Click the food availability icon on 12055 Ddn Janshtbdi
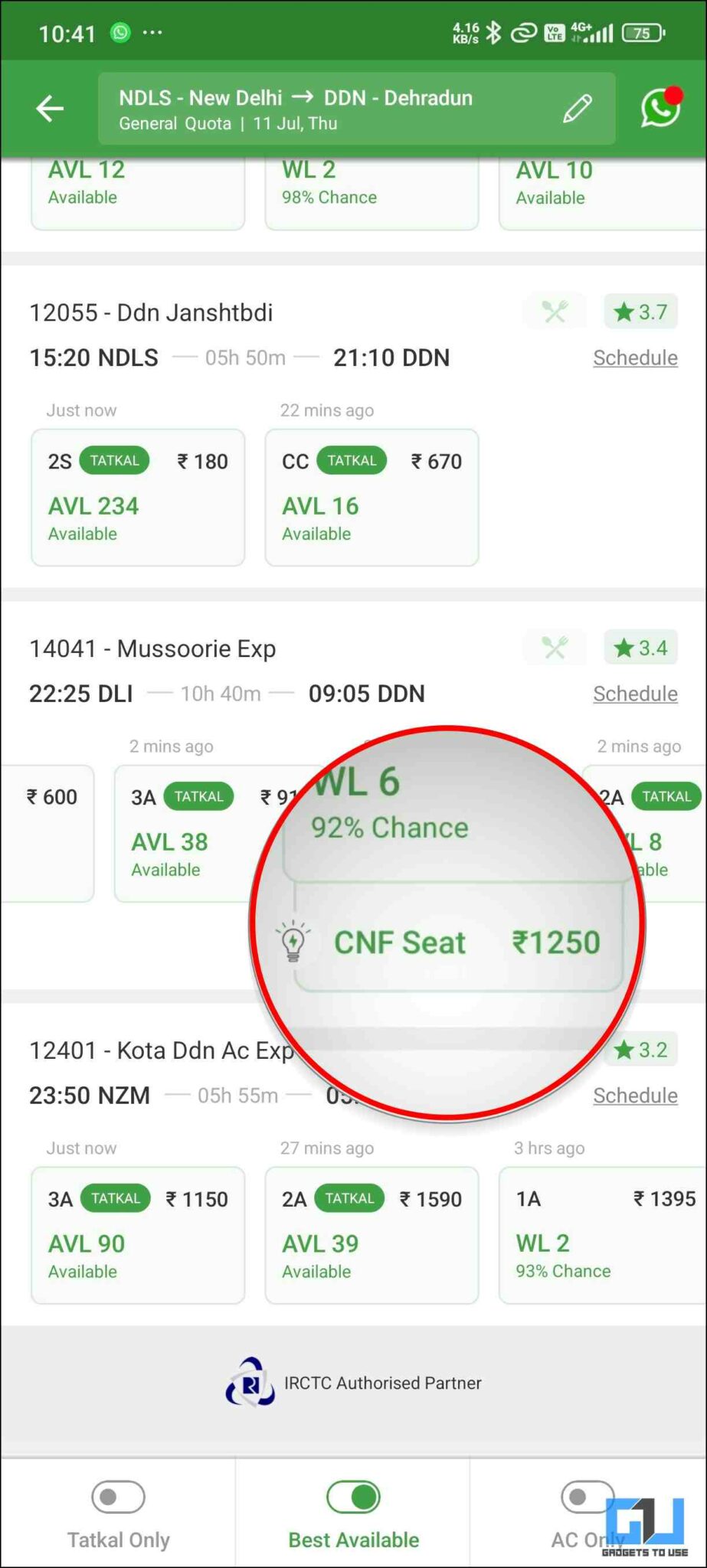Viewport: 707px width, 1568px height. coord(554,312)
